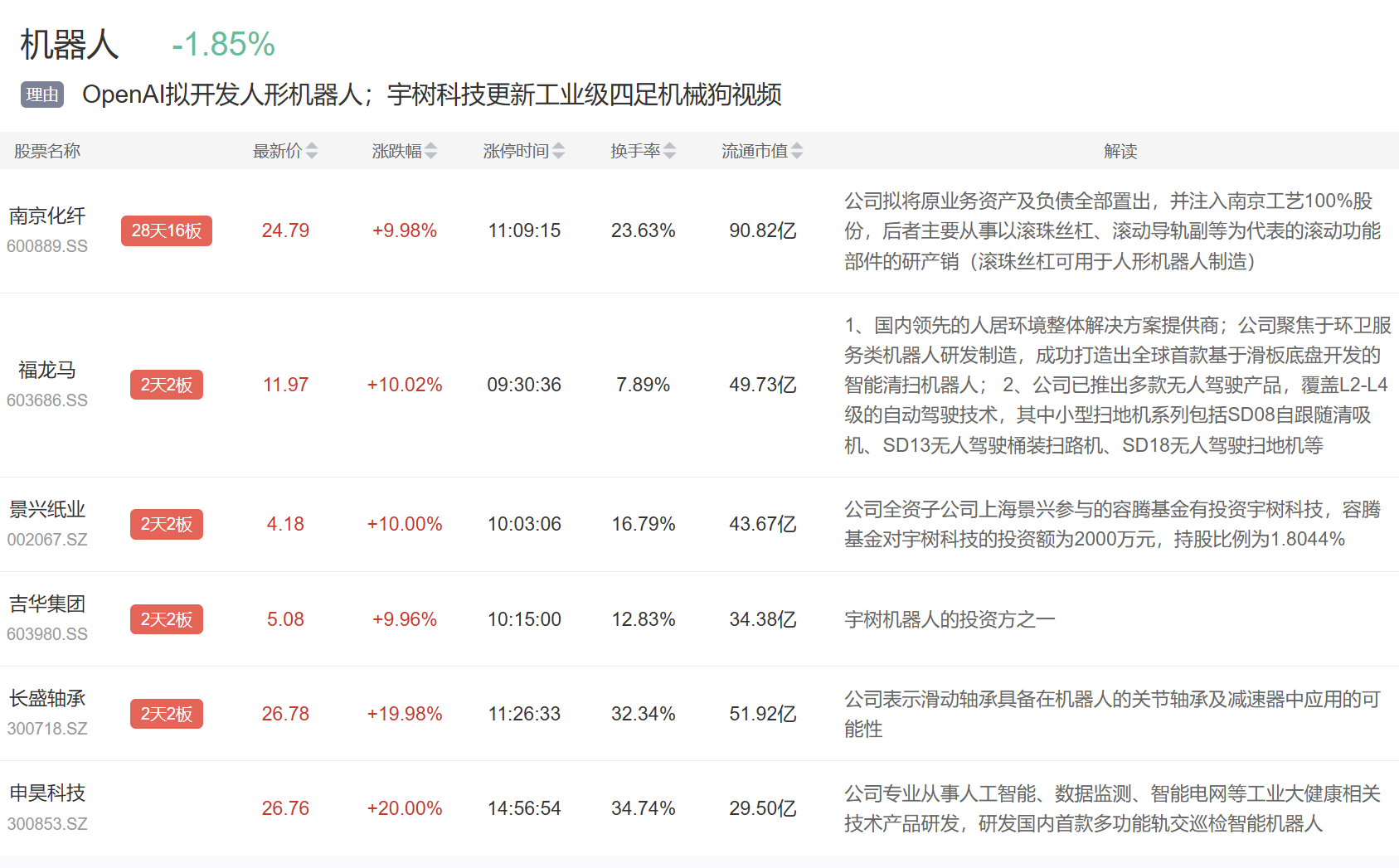Open the 景兴纸业 stock page
The height and width of the screenshot is (868, 1399).
point(47,510)
